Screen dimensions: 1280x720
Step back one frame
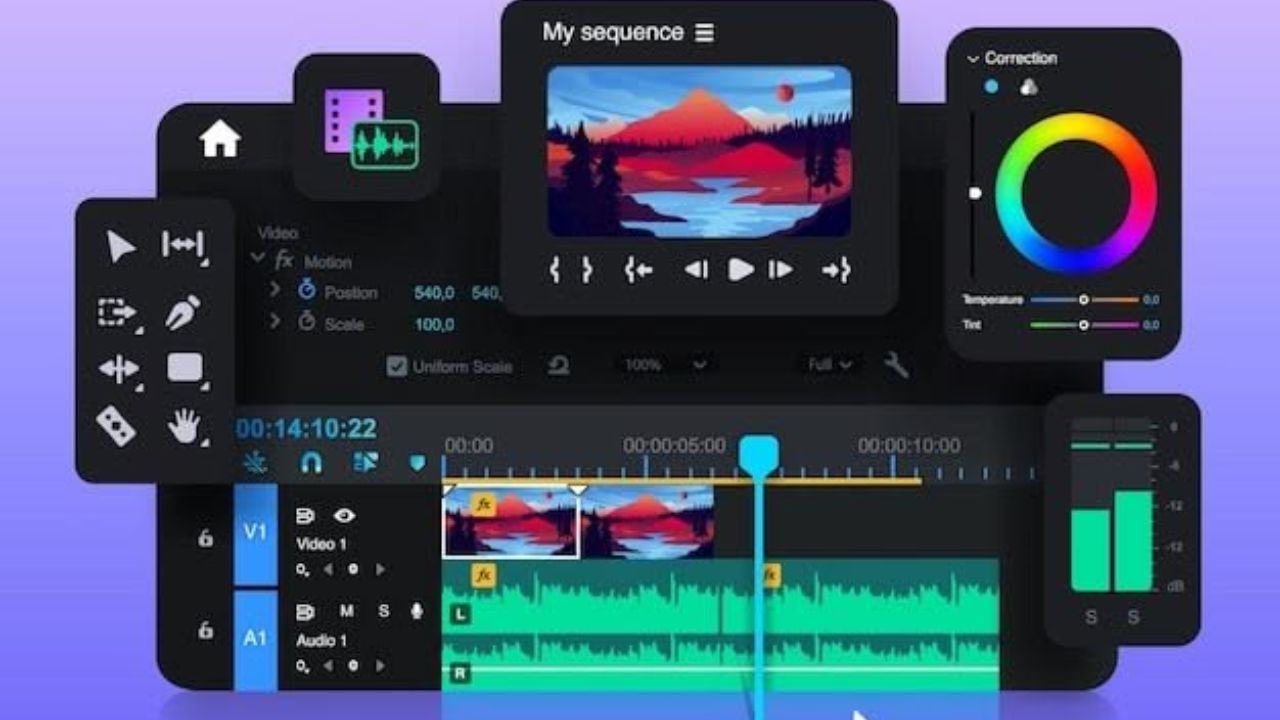click(696, 269)
